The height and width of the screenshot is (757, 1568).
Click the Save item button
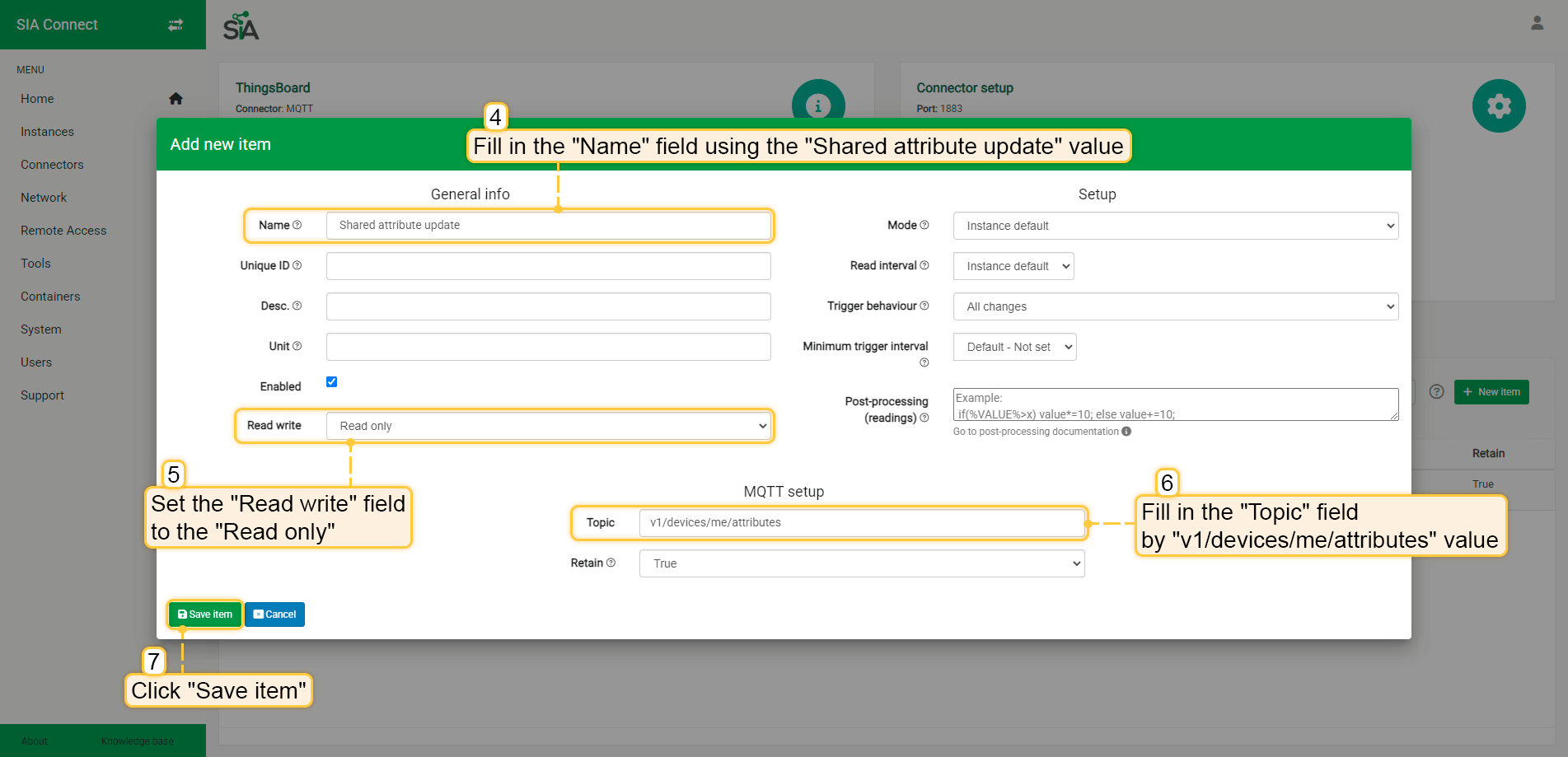[x=205, y=614]
